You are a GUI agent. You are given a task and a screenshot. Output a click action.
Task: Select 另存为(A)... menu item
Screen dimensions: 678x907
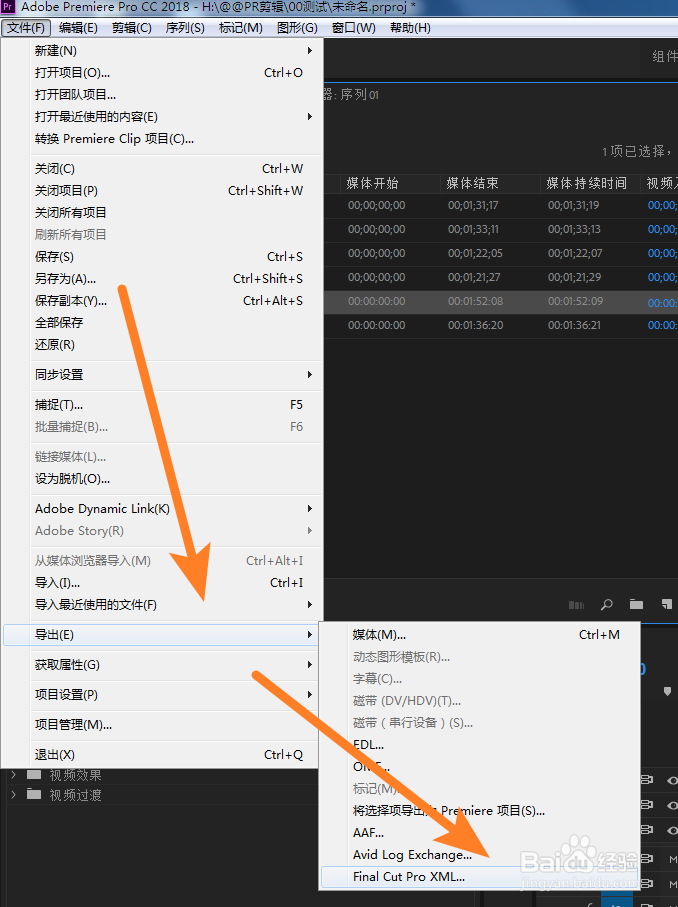(x=161, y=278)
